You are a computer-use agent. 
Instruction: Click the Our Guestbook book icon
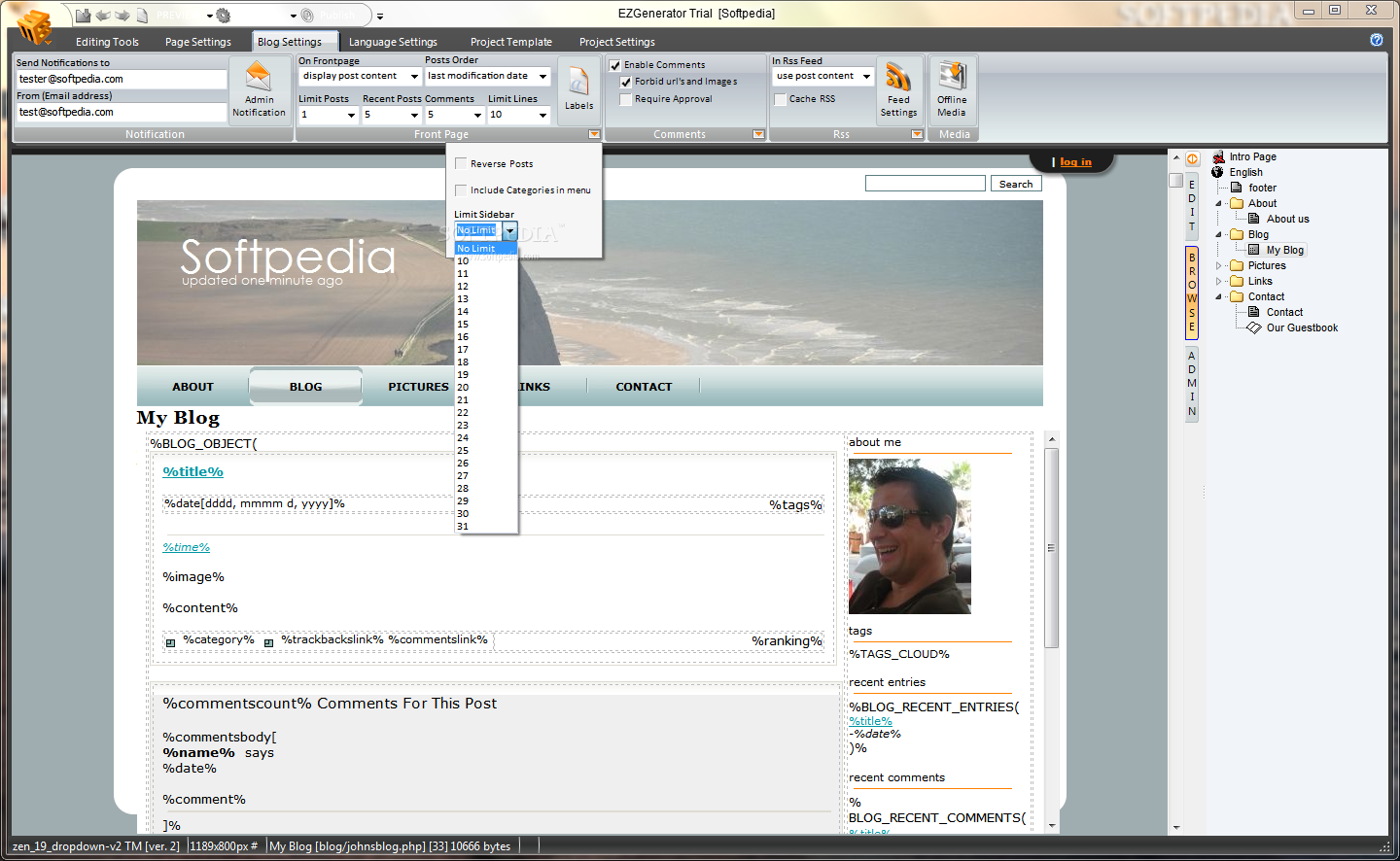pos(1254,327)
